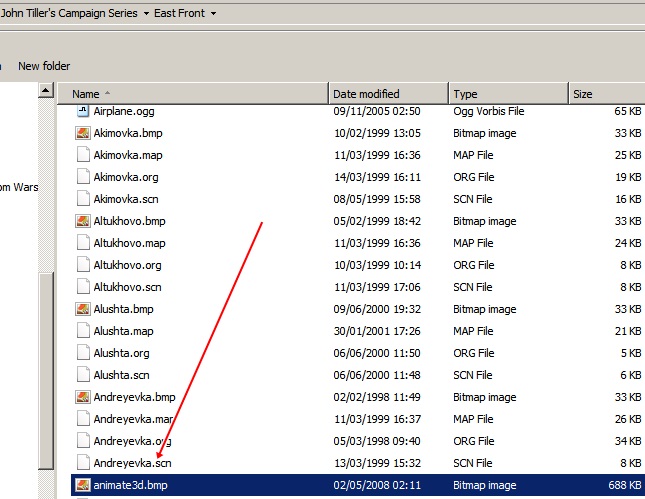Click the Andreyevka.bmp bitmap icon
The height and width of the screenshot is (499, 645).
[83, 397]
